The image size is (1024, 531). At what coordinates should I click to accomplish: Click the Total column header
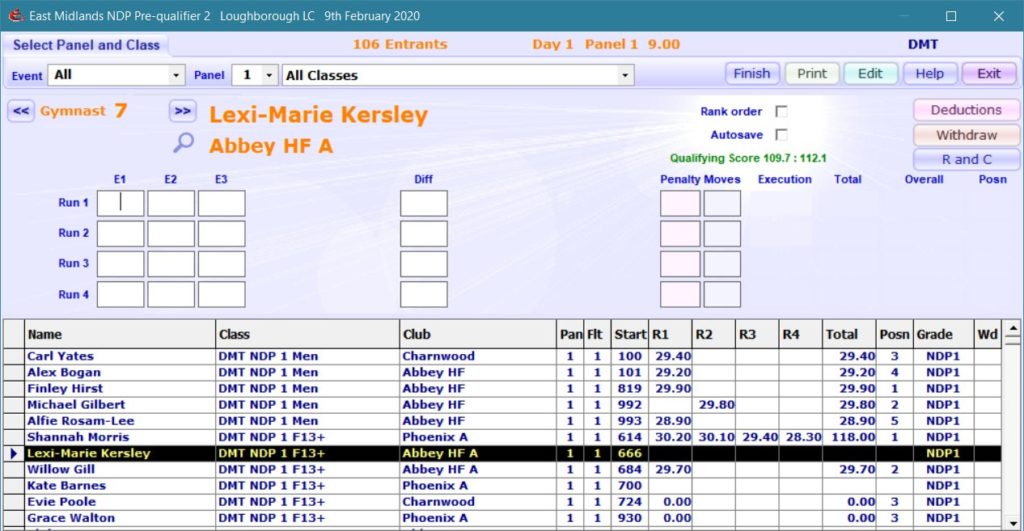848,334
